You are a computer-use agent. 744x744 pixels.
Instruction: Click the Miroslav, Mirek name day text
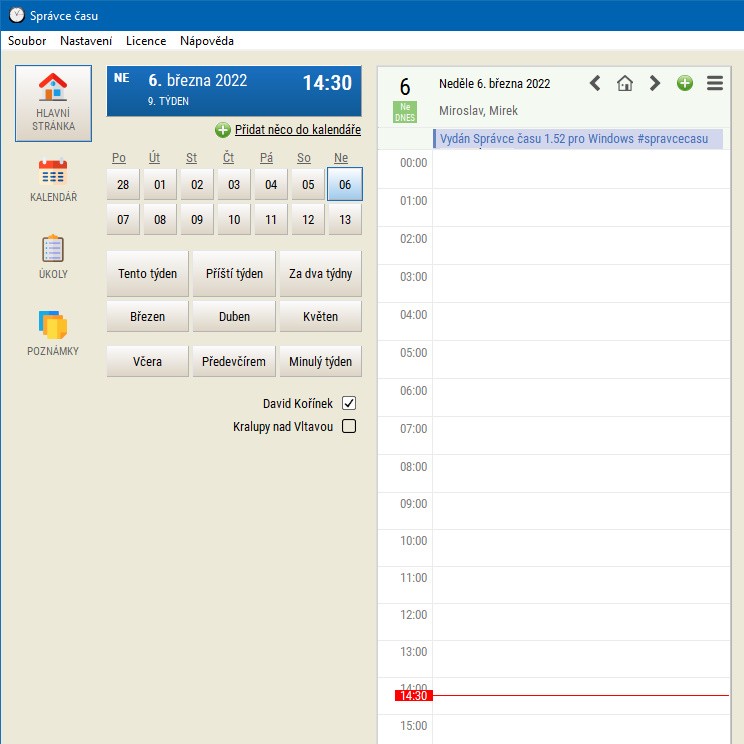tap(478, 111)
